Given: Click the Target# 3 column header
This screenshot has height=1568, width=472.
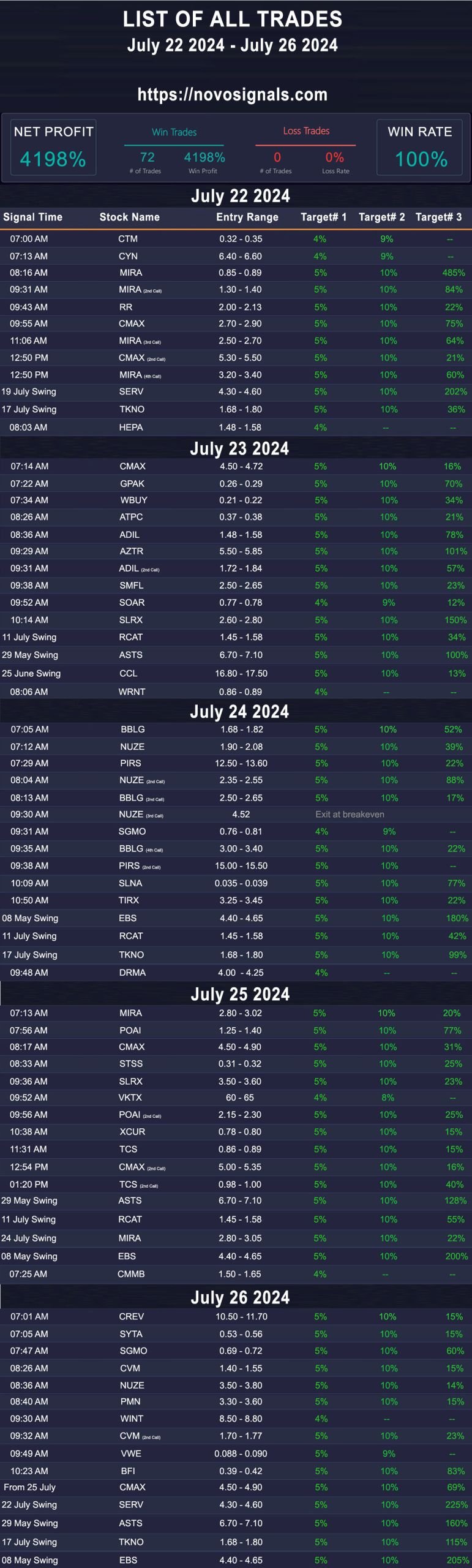Looking at the screenshot, I should click(x=439, y=217).
